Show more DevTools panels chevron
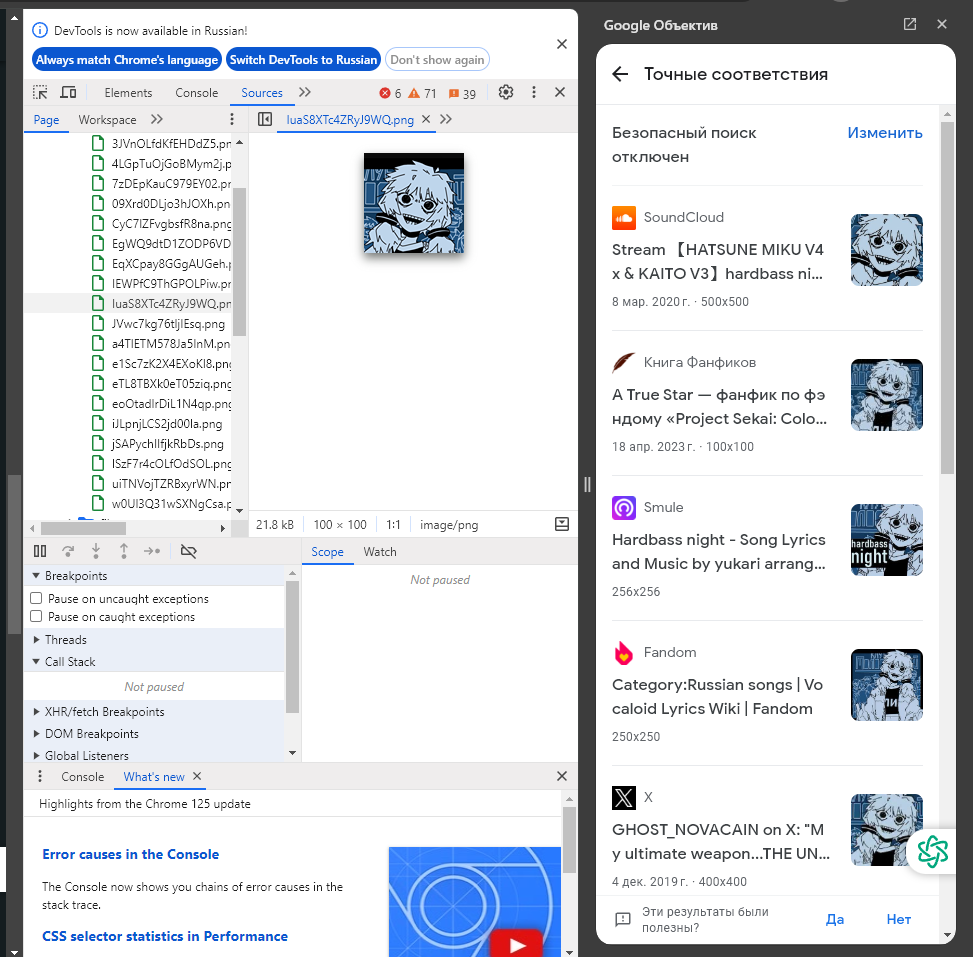This screenshot has height=957, width=973. 304,92
